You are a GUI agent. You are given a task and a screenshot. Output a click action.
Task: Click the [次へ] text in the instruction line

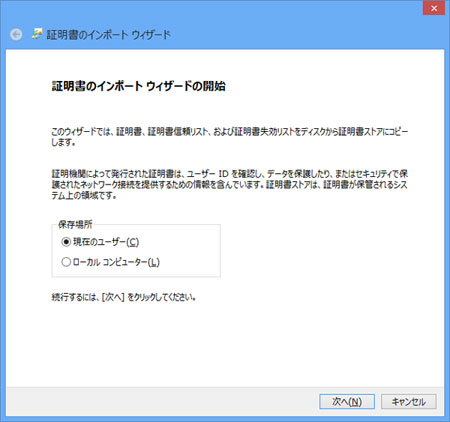click(113, 297)
